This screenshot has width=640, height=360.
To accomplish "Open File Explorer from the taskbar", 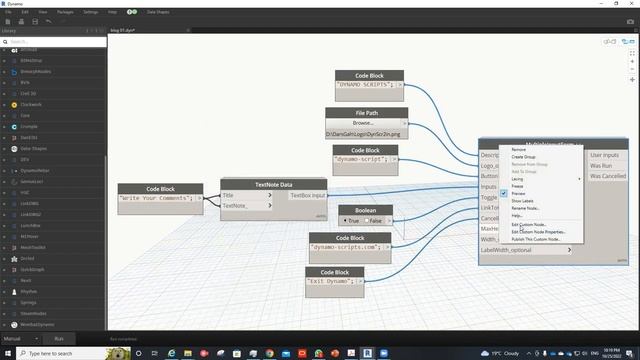I will pyautogui.click(x=188, y=353).
